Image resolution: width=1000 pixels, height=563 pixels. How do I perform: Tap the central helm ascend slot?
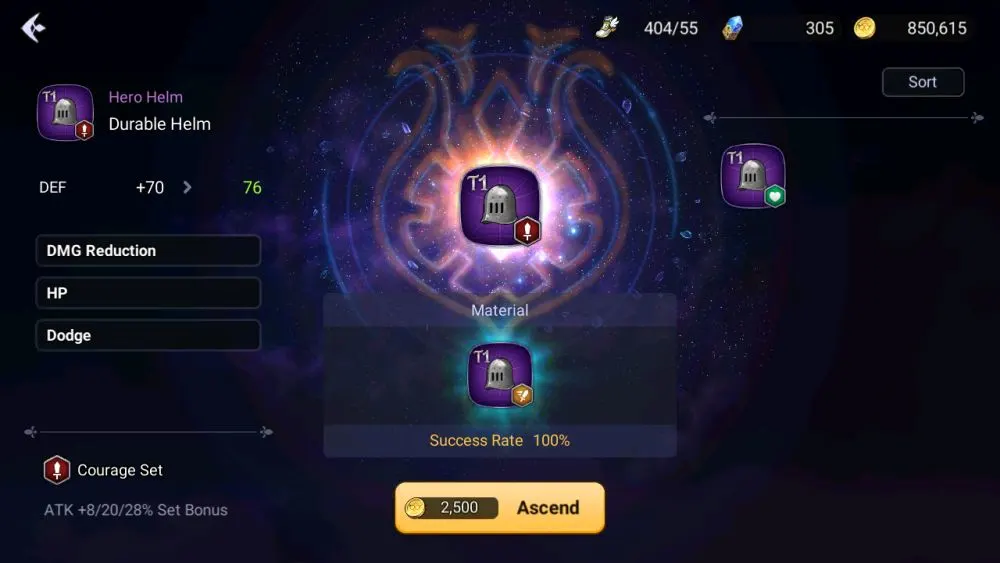point(501,205)
